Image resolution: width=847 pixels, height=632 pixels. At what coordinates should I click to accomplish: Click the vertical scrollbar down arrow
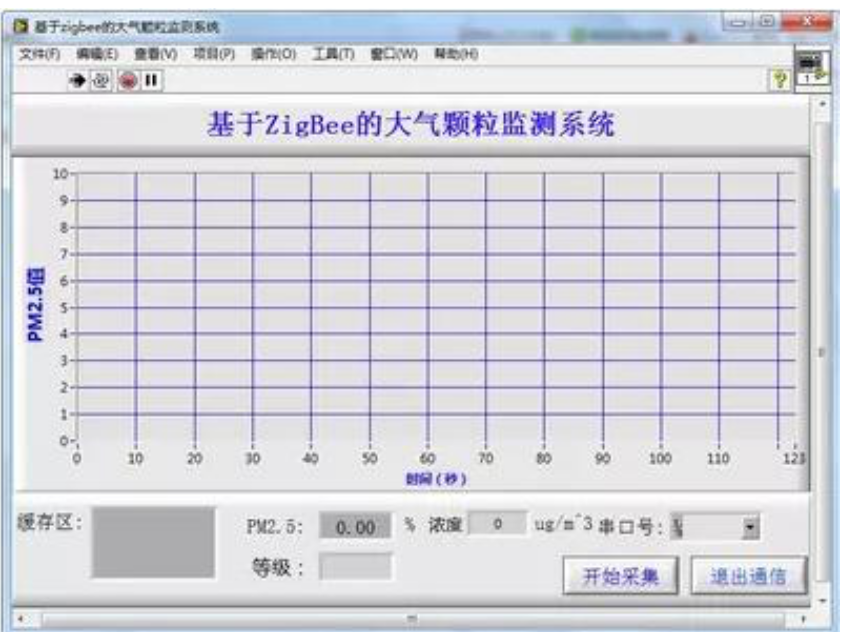tap(822, 600)
